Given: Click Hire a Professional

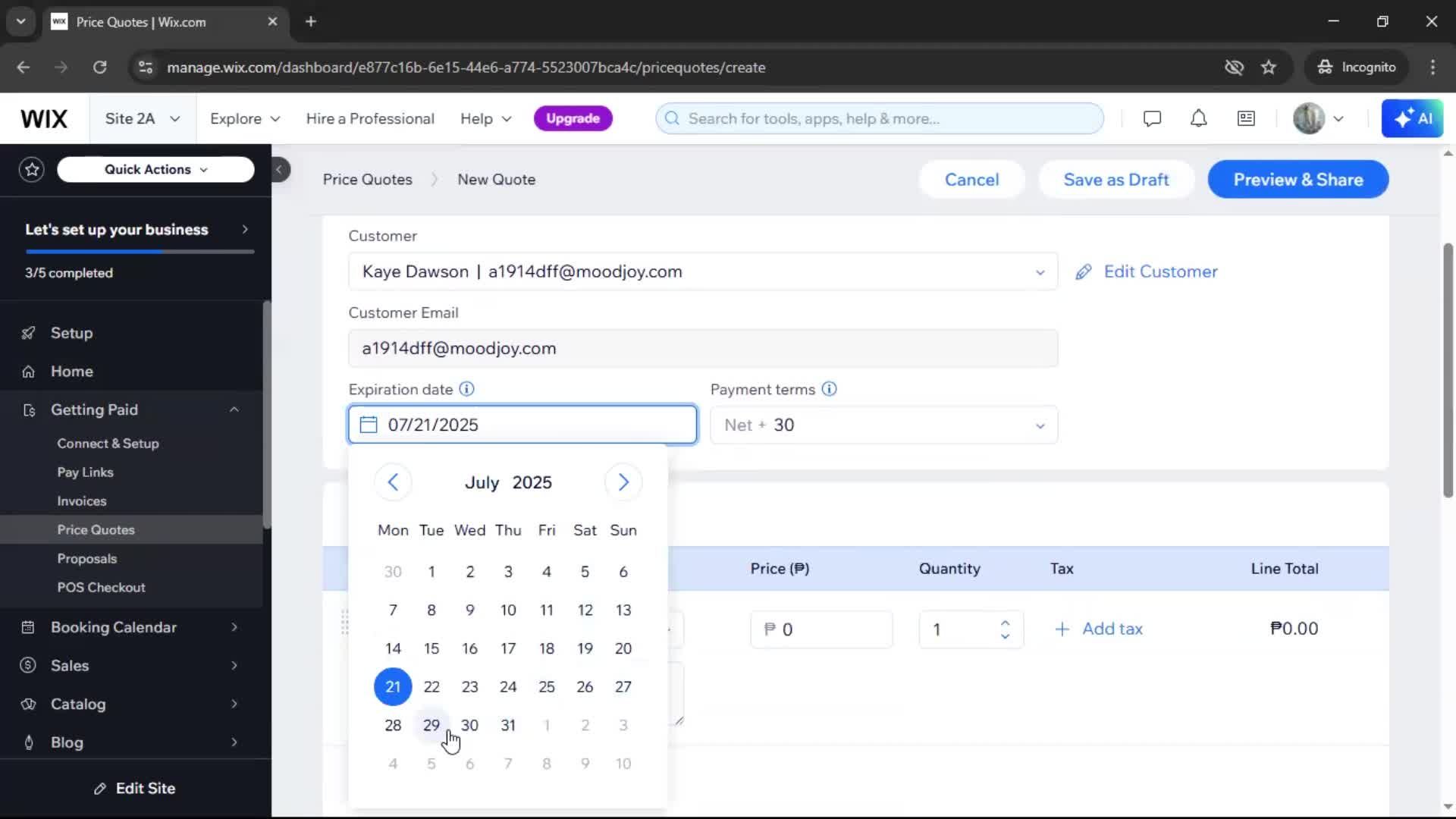Looking at the screenshot, I should (370, 119).
